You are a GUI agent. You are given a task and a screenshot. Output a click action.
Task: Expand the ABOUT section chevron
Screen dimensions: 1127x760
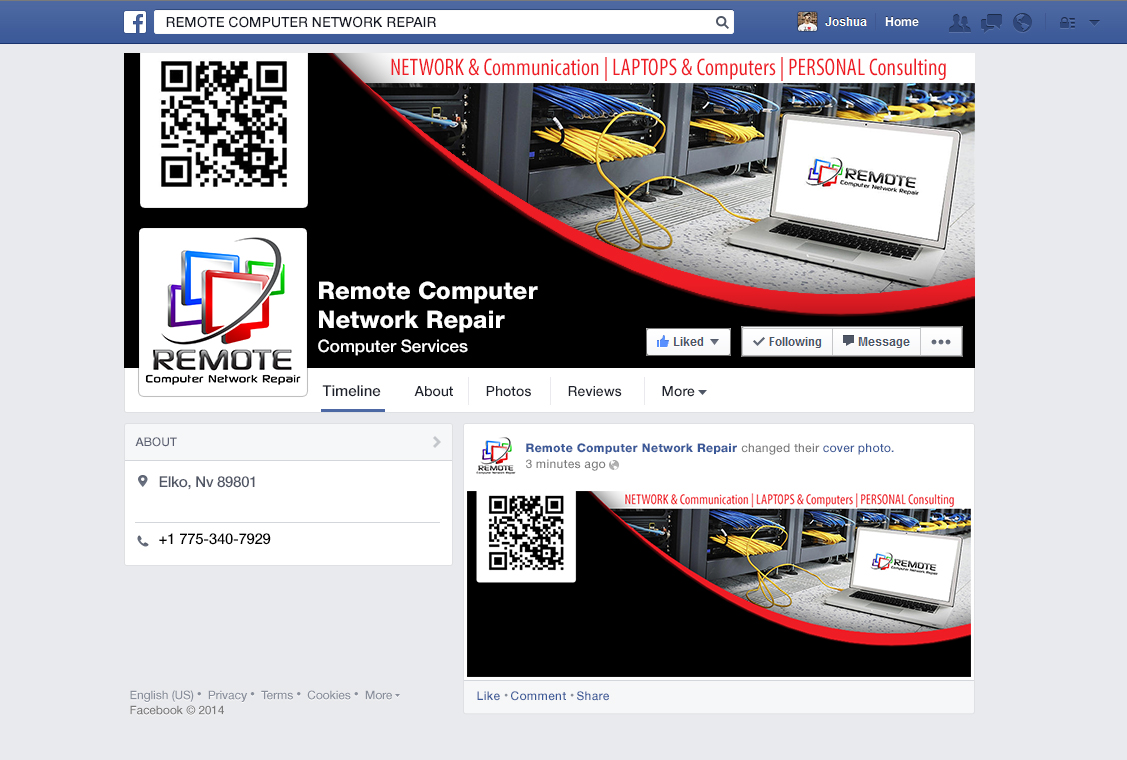pos(436,442)
